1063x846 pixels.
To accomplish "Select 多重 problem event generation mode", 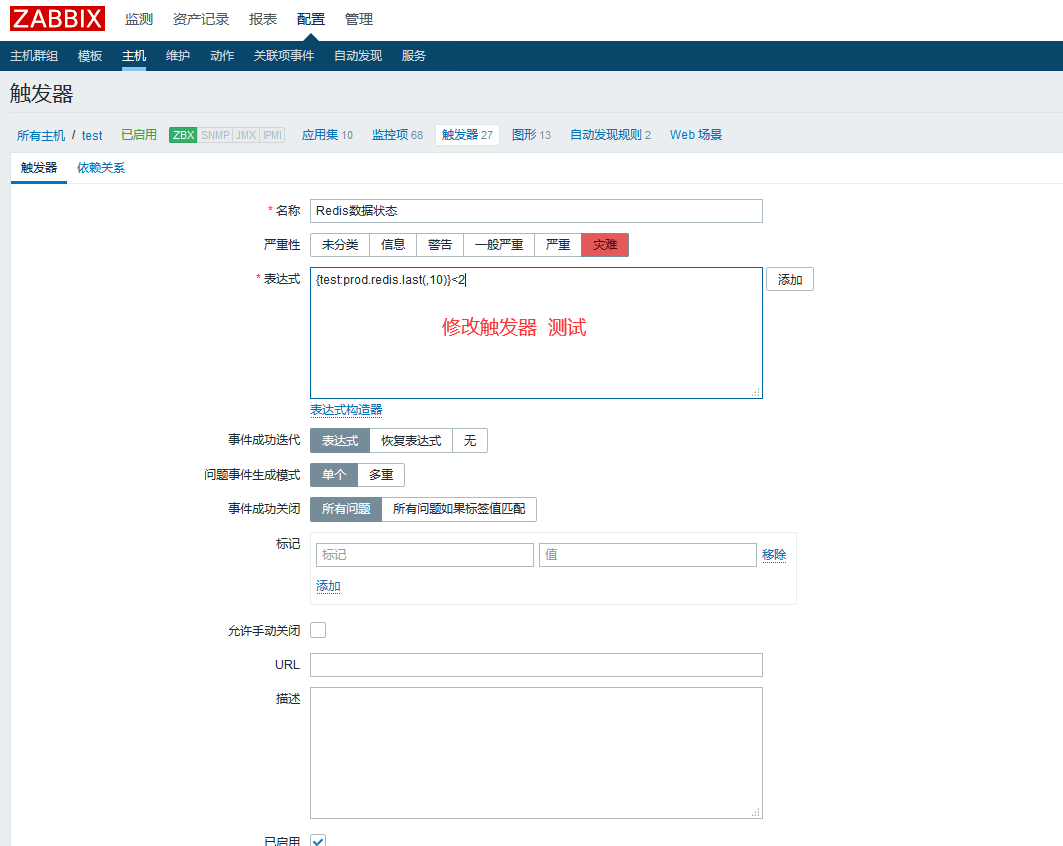I will coord(381,475).
